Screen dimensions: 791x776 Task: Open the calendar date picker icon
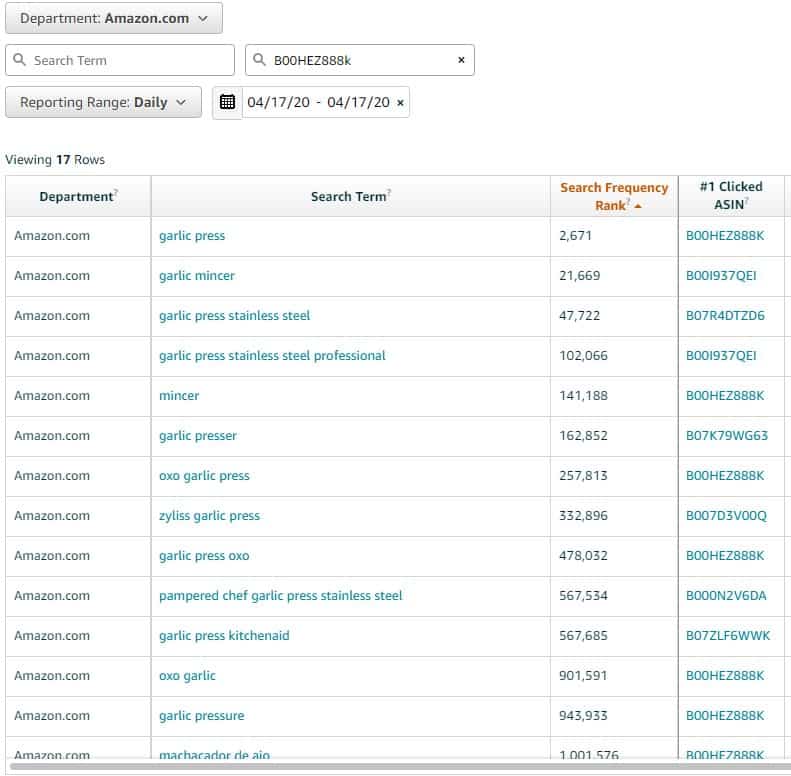(x=228, y=102)
